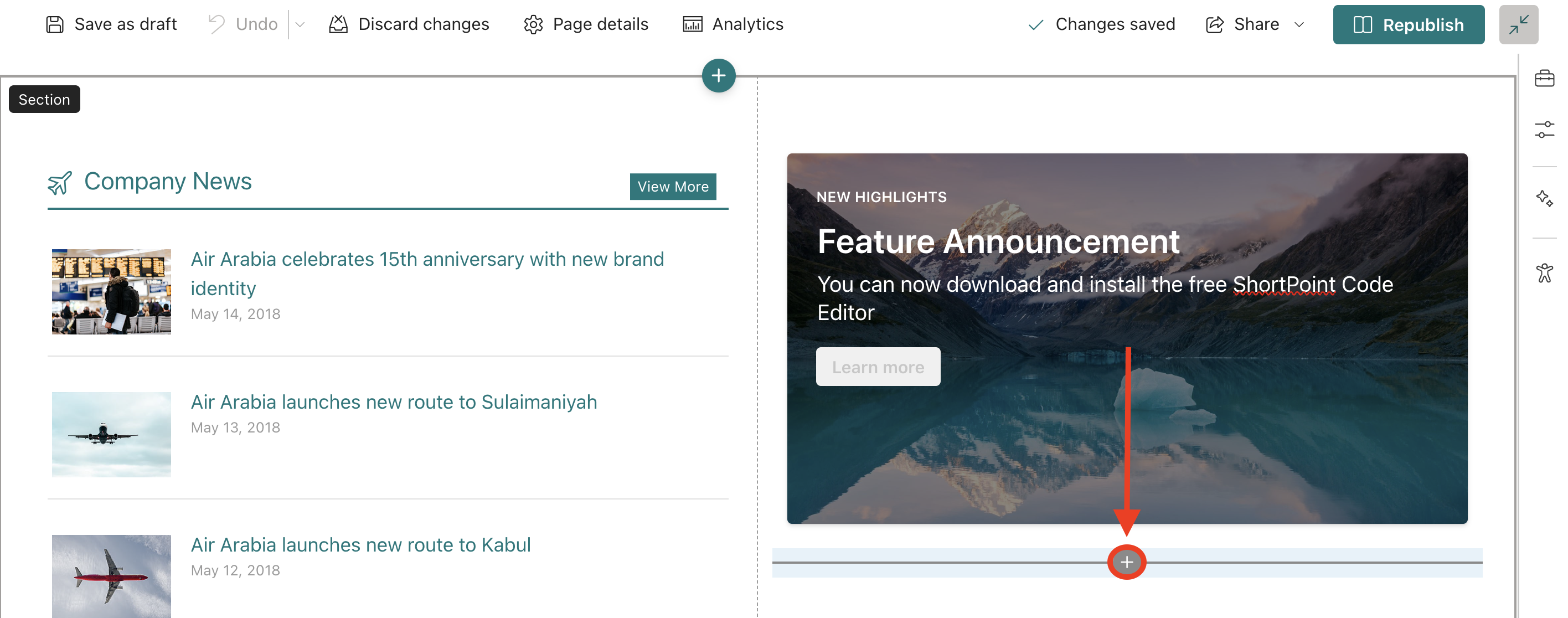Open Analytics from the toolbar
1568x618 pixels.
point(733,24)
